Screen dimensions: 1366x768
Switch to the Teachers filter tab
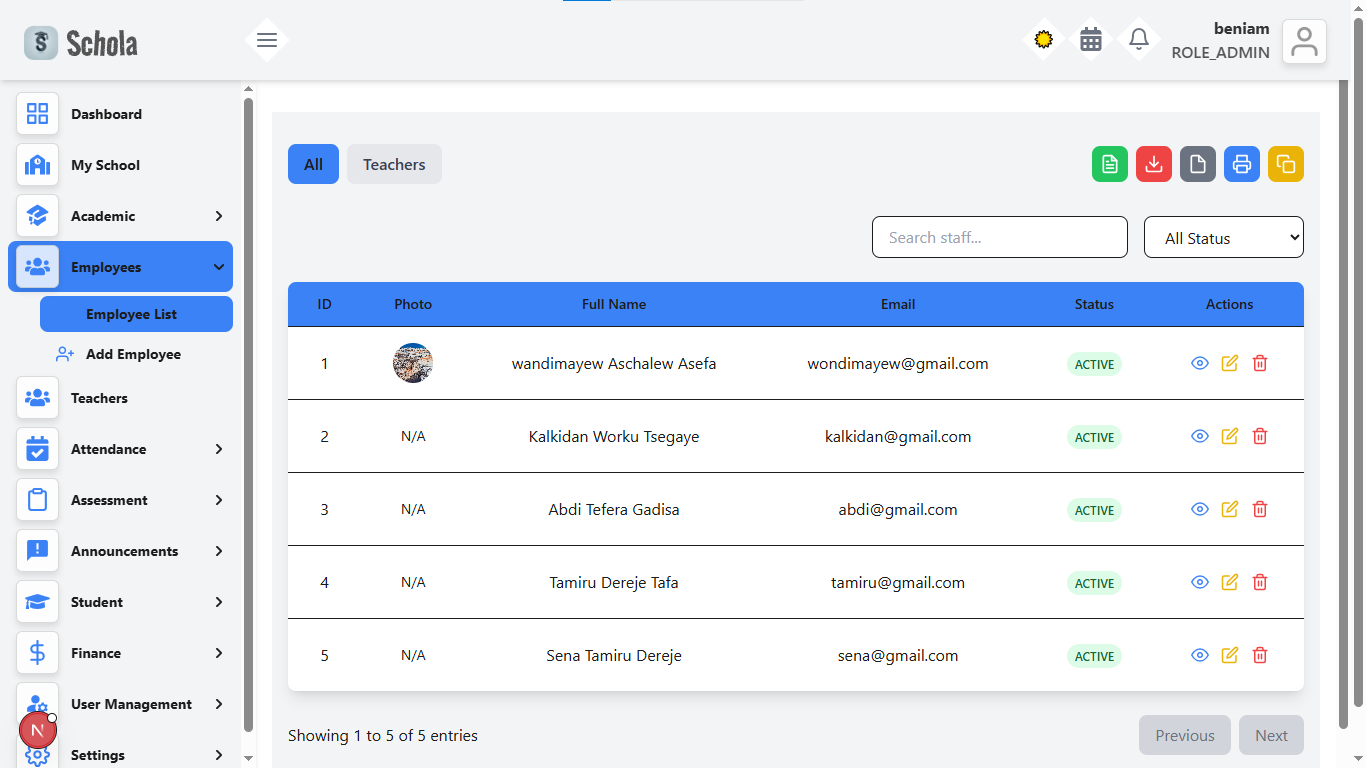(x=393, y=163)
